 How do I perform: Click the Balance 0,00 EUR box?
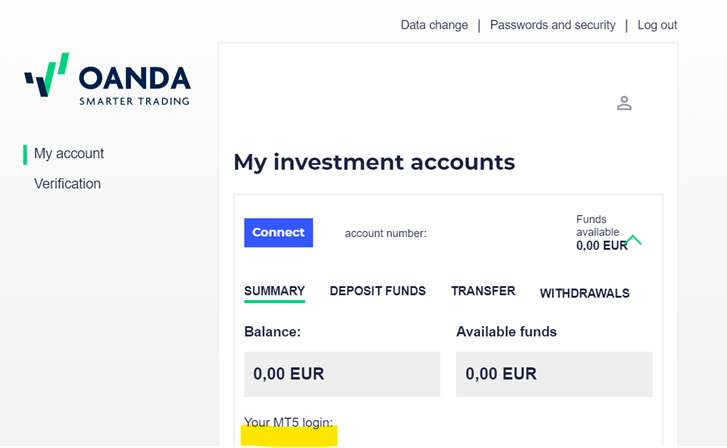coord(342,374)
